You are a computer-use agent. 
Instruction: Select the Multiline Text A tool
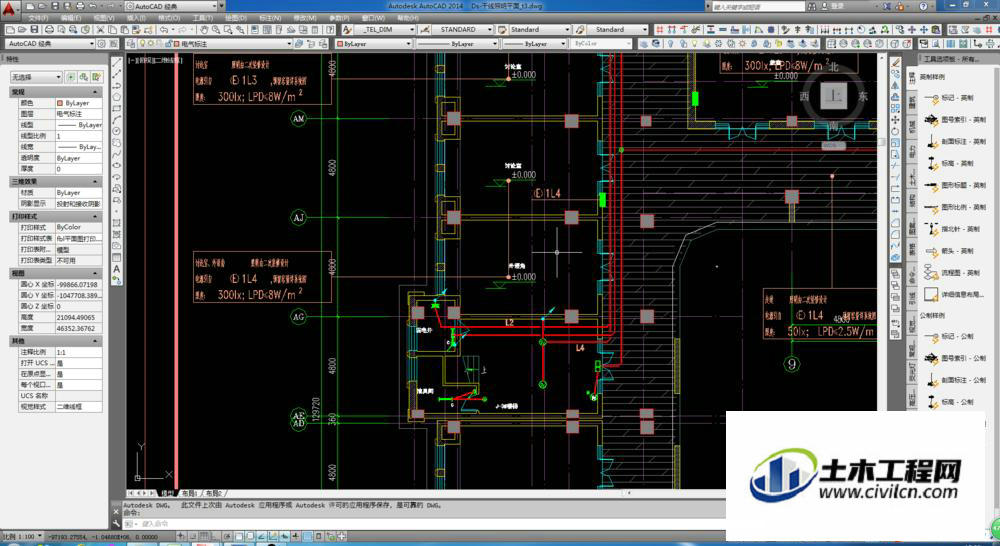[x=117, y=269]
